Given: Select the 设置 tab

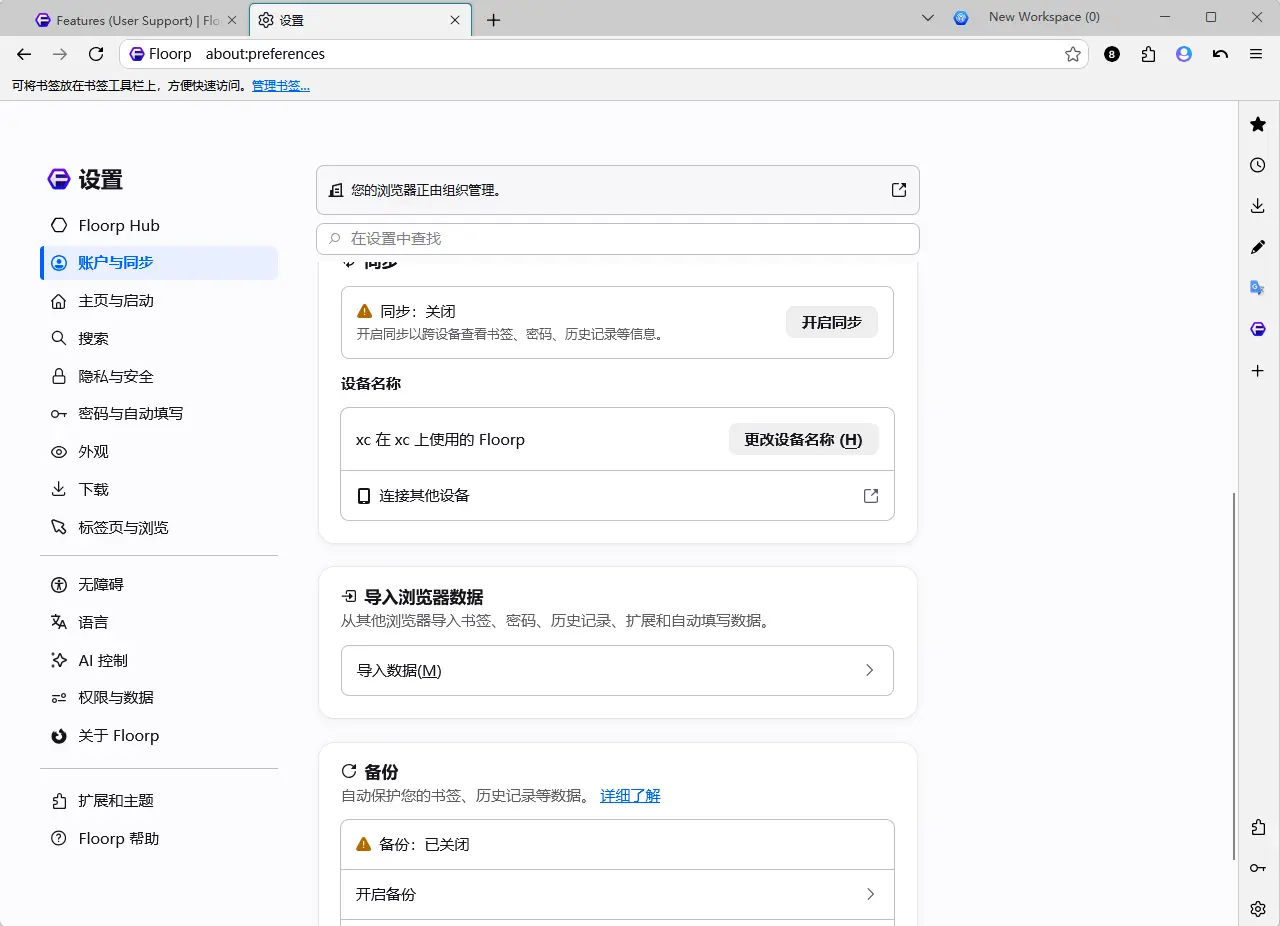Looking at the screenshot, I should click(x=360, y=20).
